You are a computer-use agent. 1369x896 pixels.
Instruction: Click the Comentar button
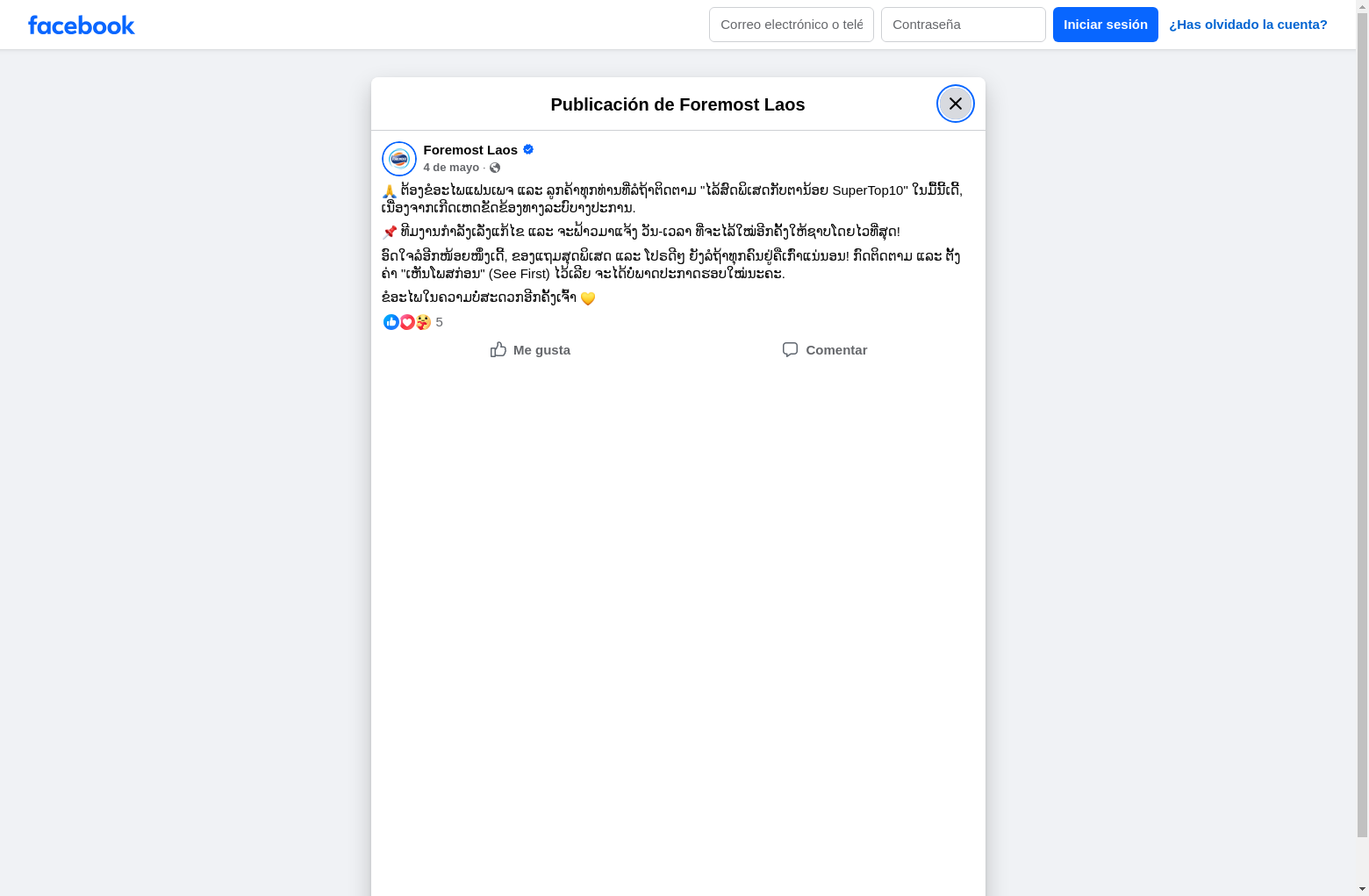825,349
